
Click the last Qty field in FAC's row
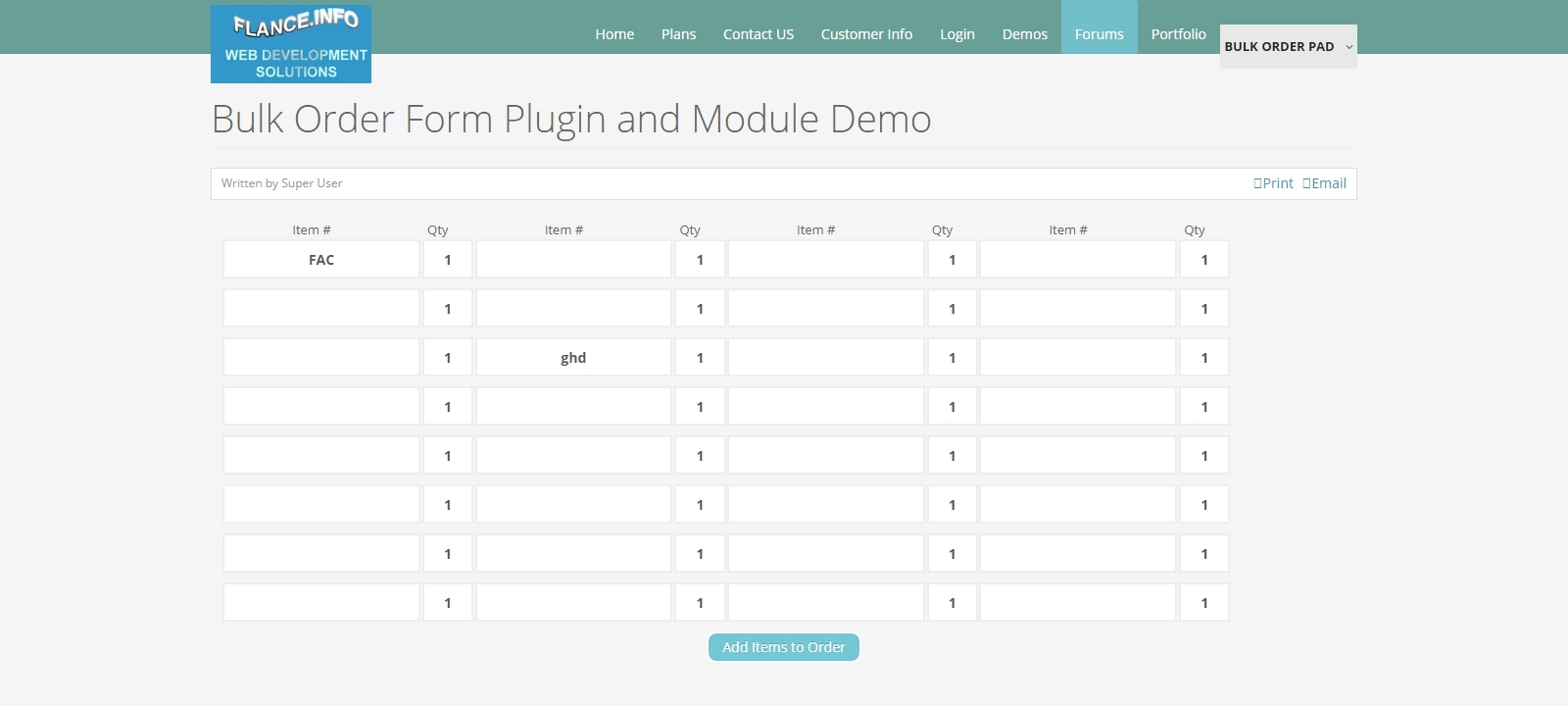pos(1204,260)
